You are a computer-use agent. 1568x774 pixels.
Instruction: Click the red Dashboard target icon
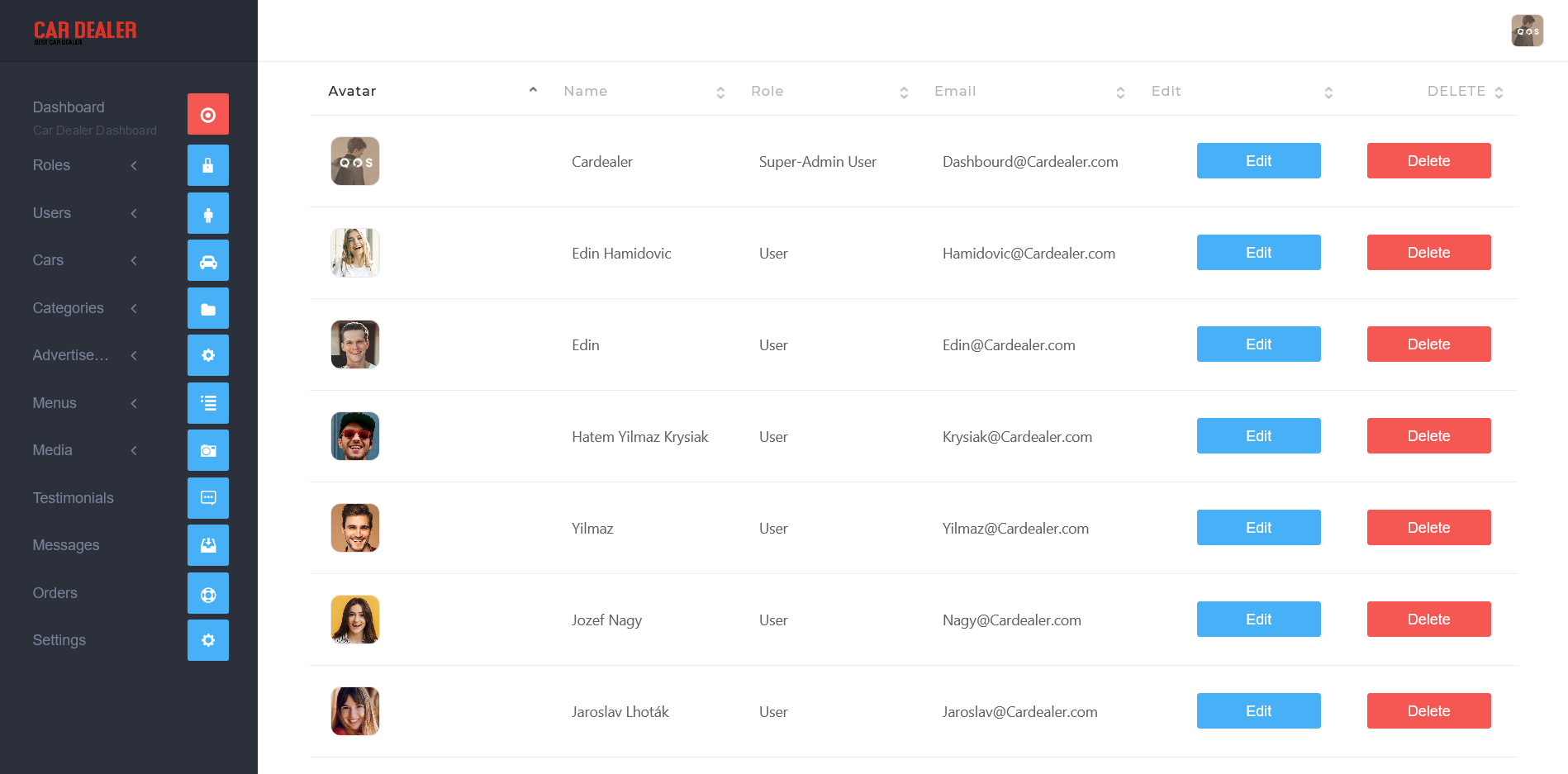pyautogui.click(x=208, y=115)
